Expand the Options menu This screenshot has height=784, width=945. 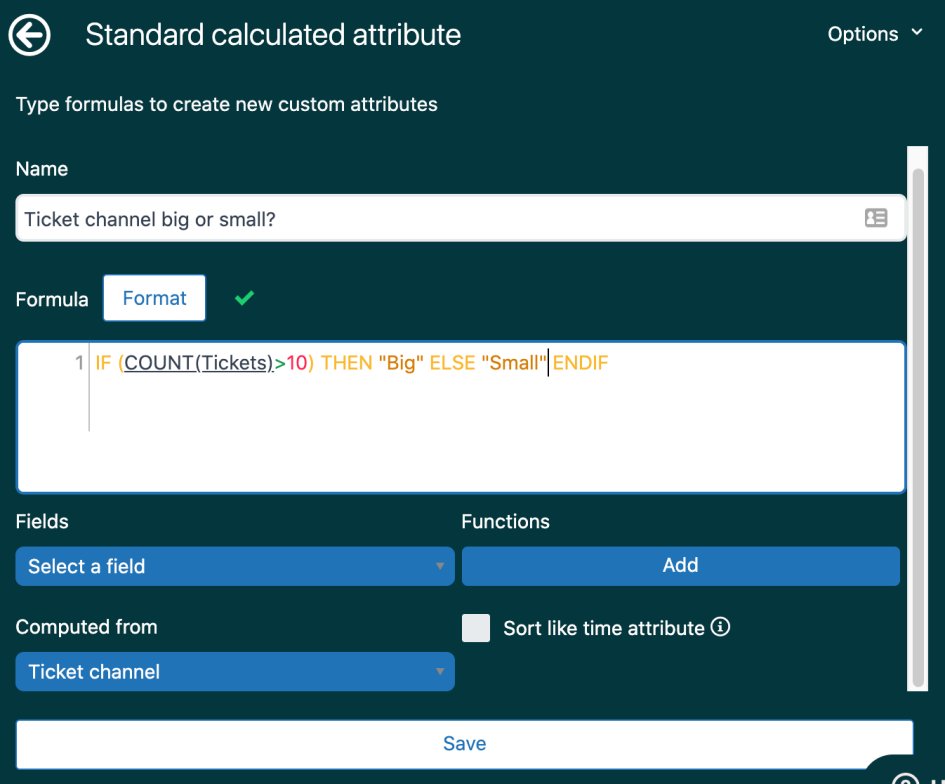coord(874,34)
